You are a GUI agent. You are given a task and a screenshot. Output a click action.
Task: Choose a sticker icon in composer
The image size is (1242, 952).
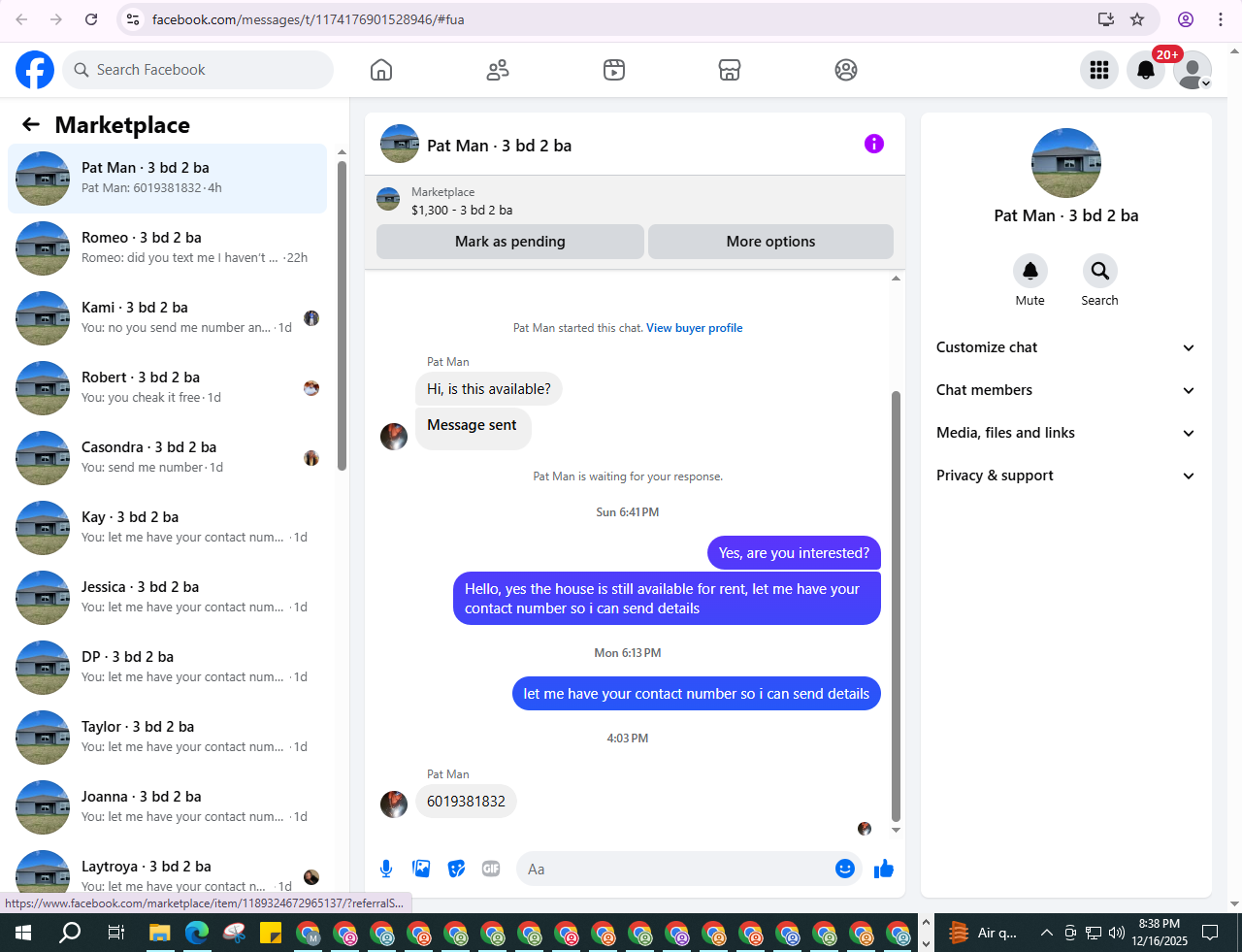456,869
